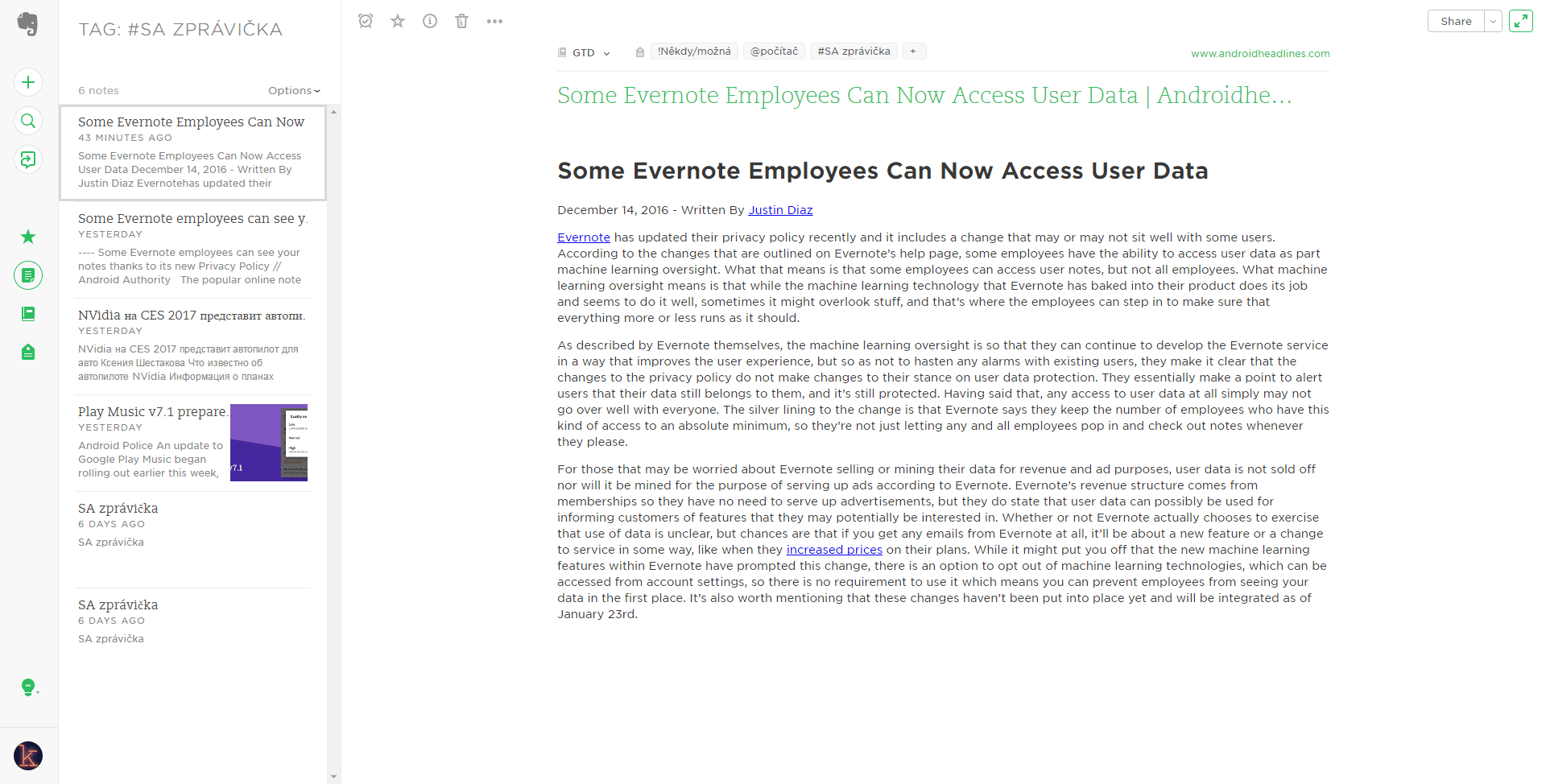The image size is (1546, 784).
Task: Click the note list scroll down arrow
Action: (x=333, y=777)
